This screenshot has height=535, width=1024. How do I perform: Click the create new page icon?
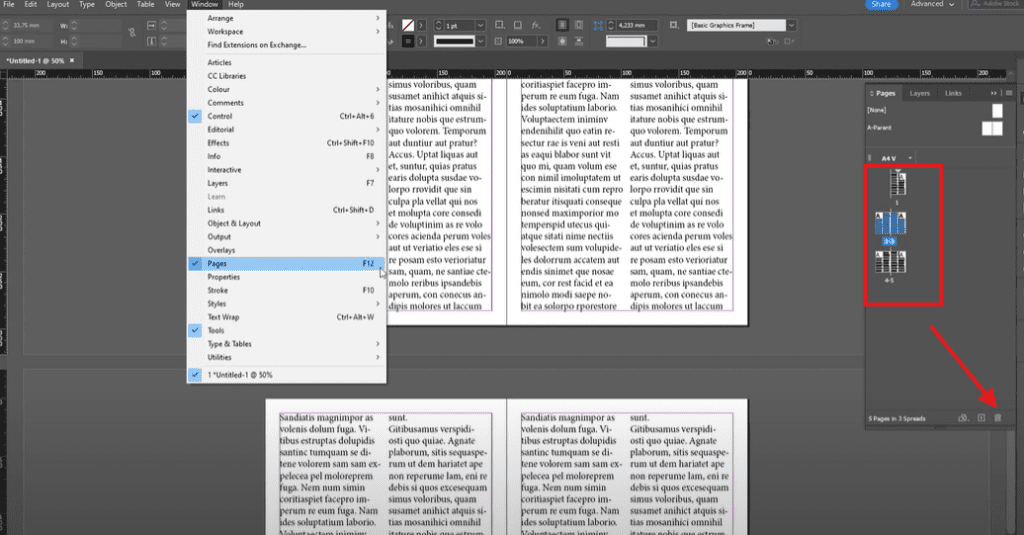(981, 417)
